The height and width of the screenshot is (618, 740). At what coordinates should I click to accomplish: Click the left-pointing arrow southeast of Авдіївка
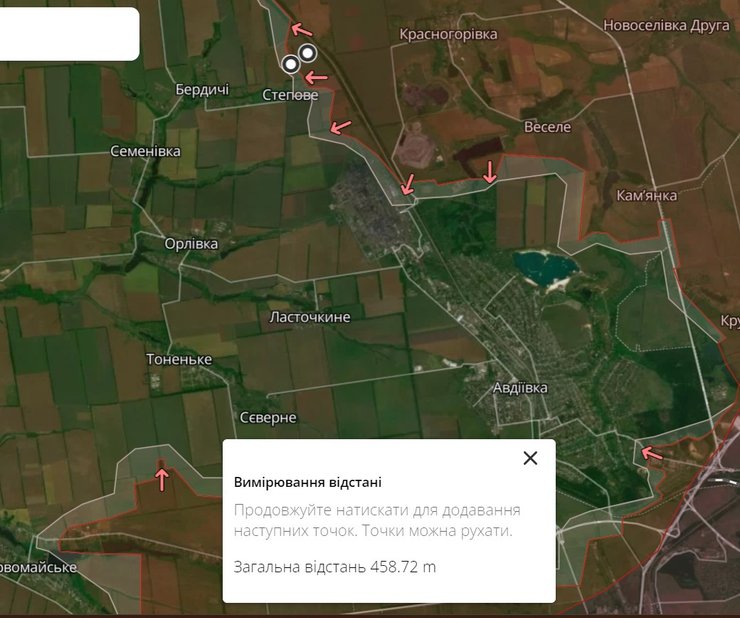pos(651,454)
